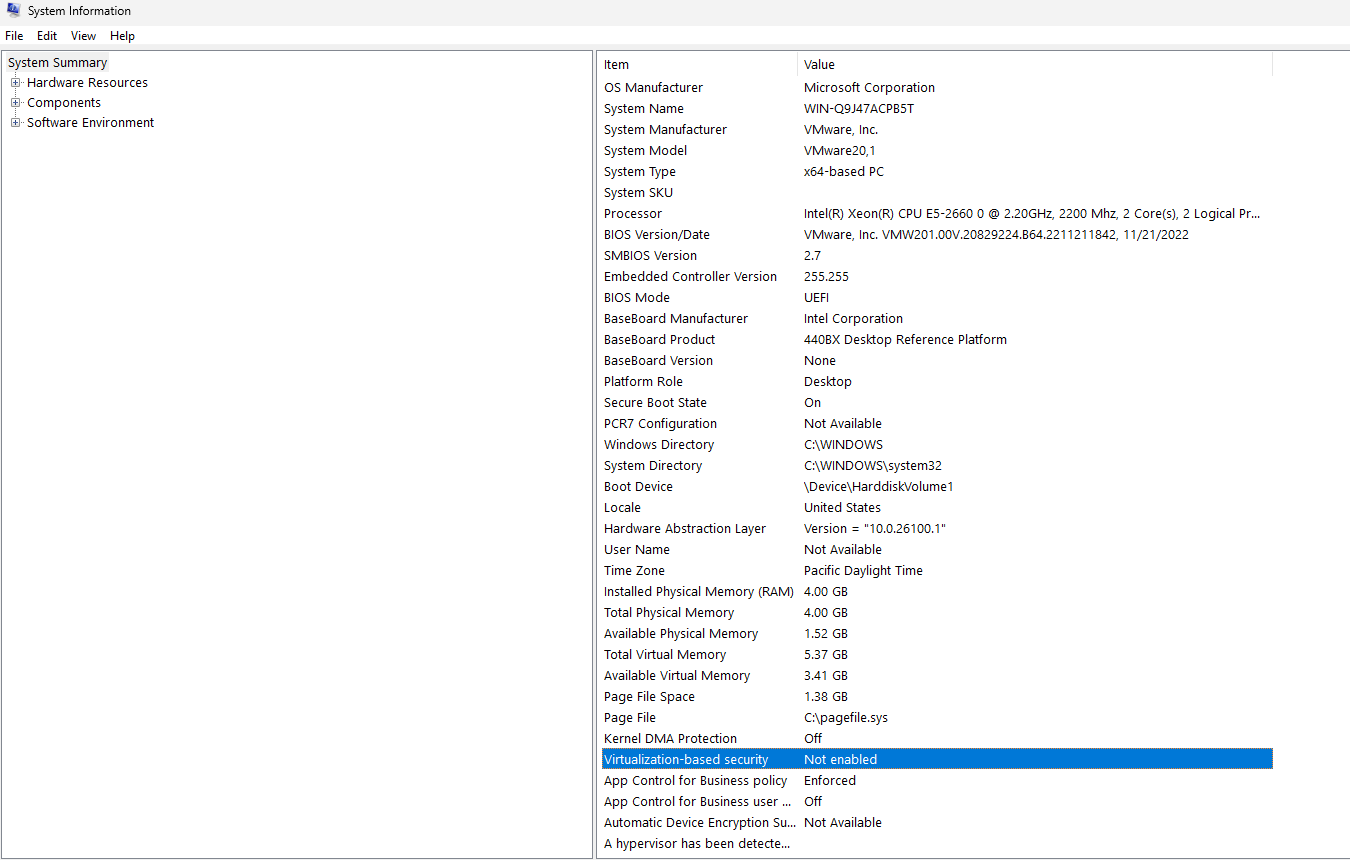
Task: Select the Total Virtual Memory row
Action: (937, 655)
